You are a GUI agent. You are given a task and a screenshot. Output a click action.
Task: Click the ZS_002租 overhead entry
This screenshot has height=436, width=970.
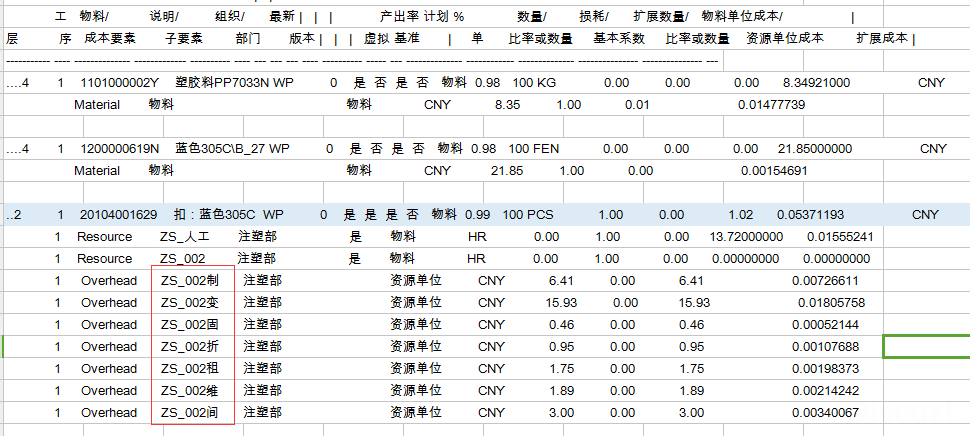tap(189, 369)
